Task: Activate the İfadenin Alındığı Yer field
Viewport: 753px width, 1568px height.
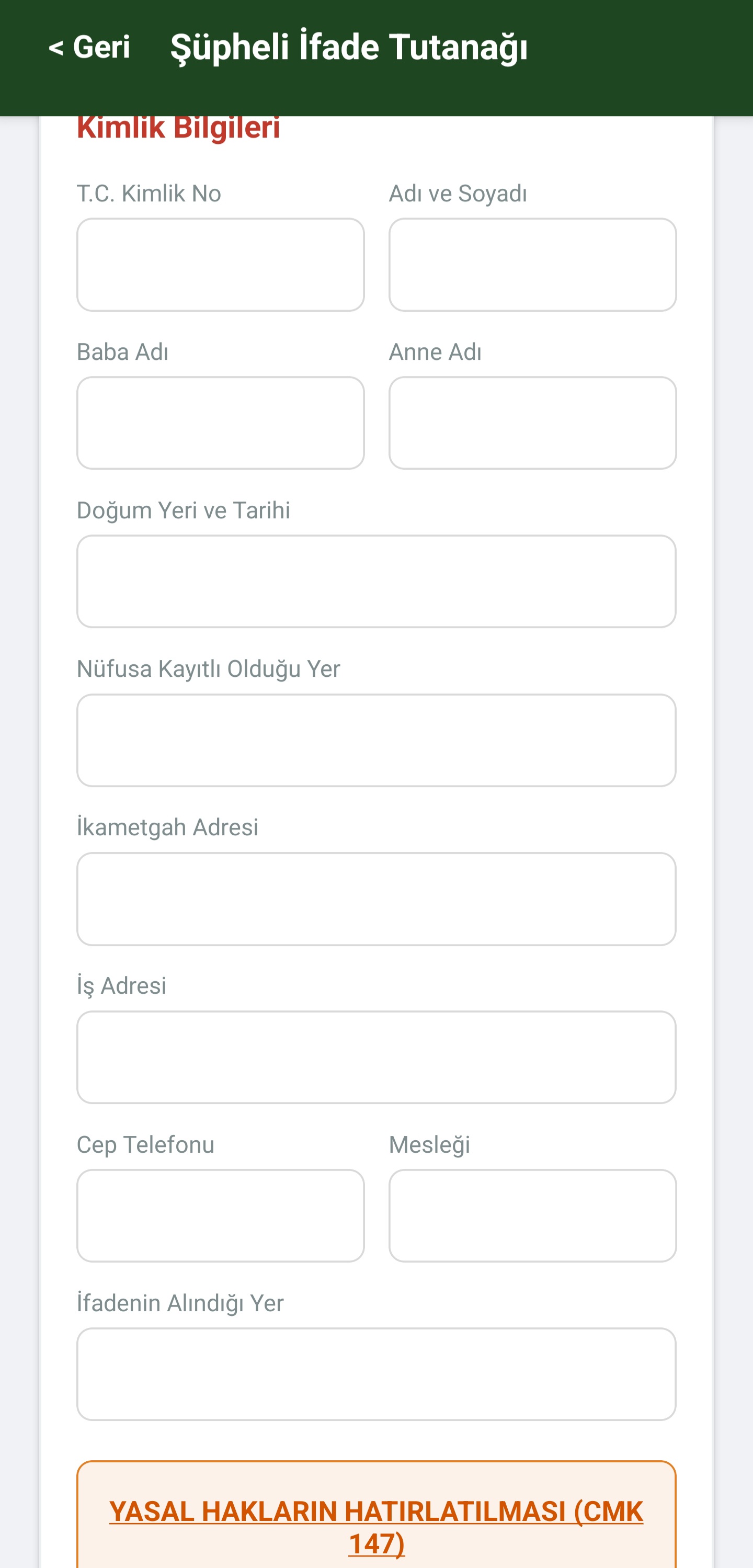Action: pyautogui.click(x=376, y=1374)
